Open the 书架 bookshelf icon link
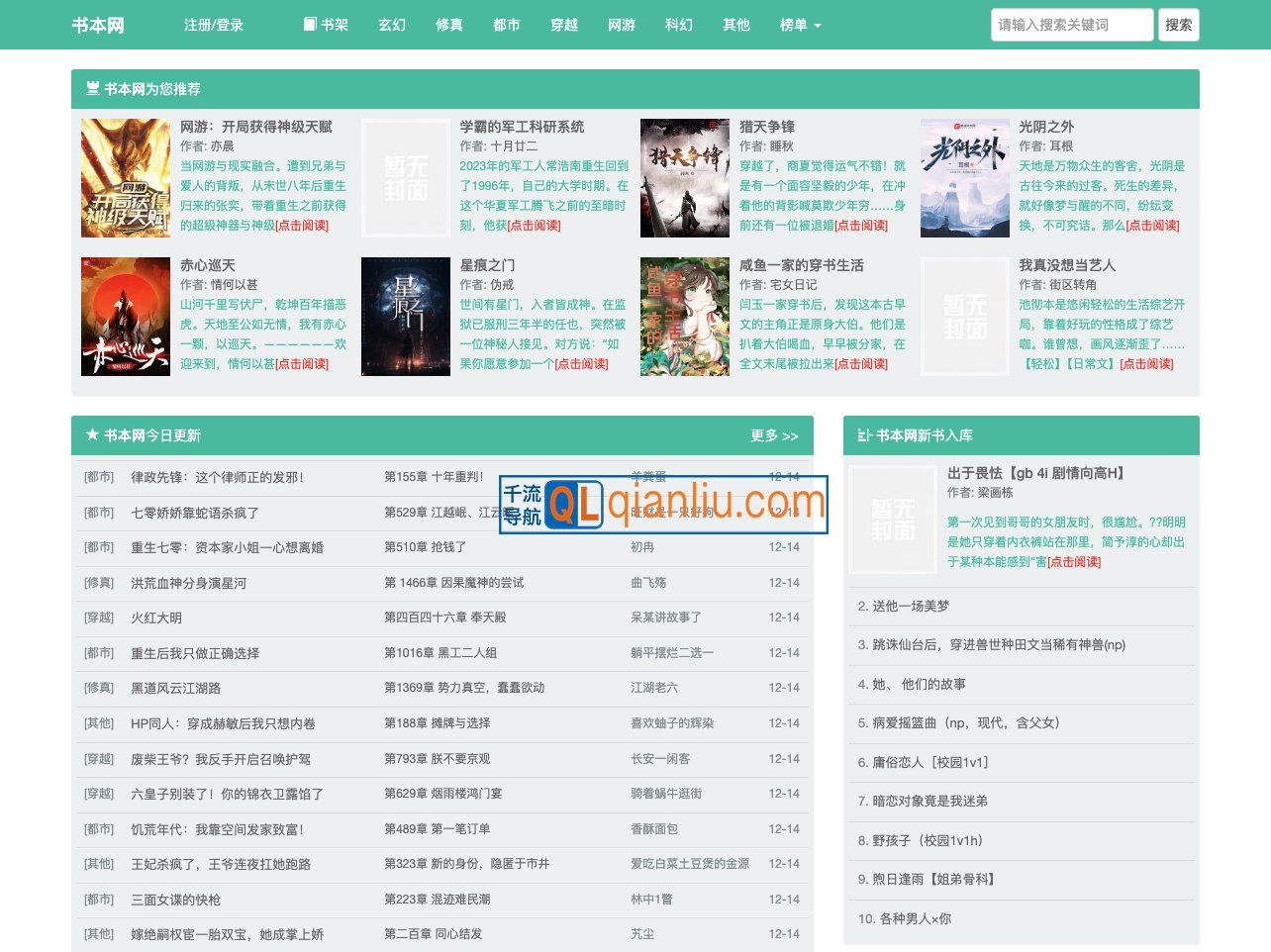Viewport: 1271px width, 952px height. [326, 25]
